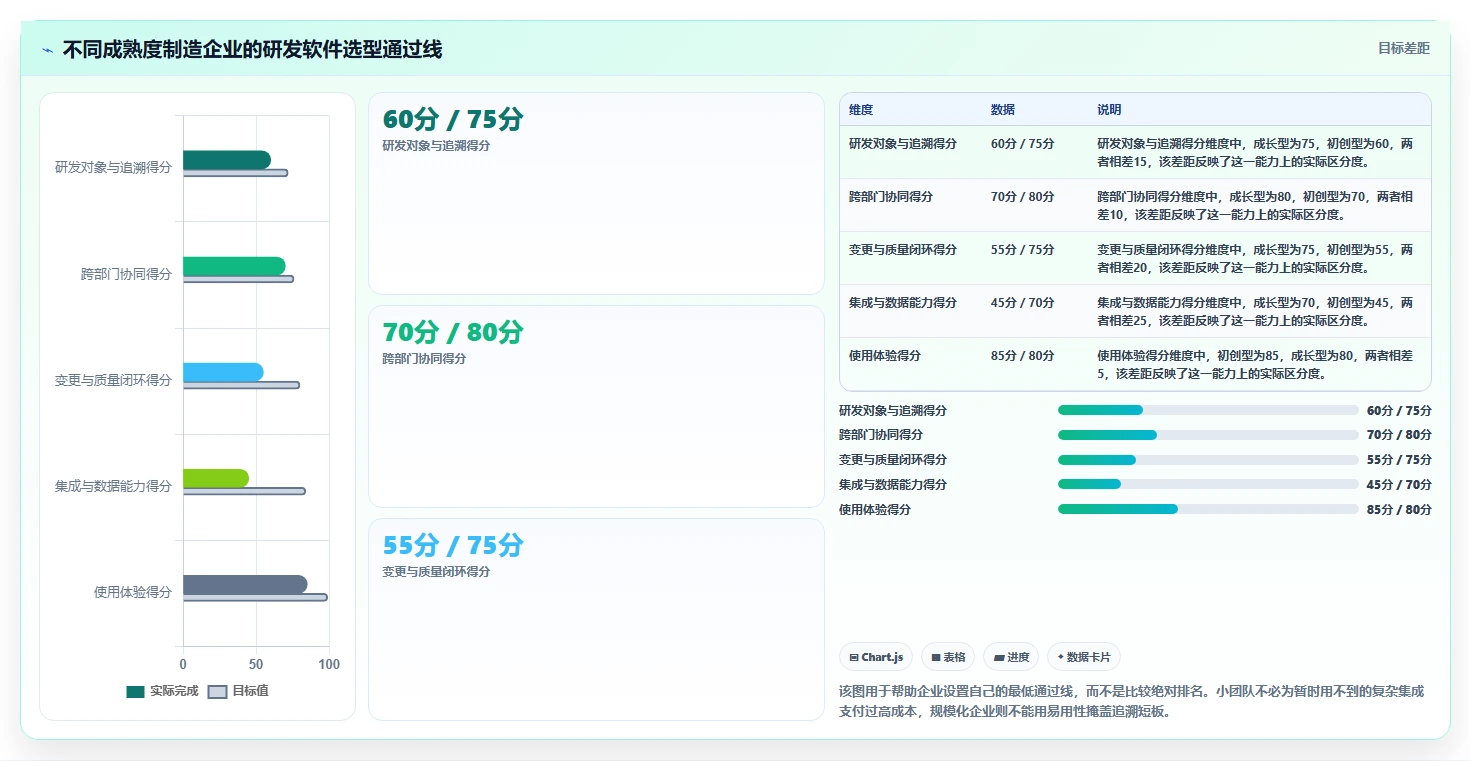The image size is (1471, 761).
Task: Click the progress value 45分 / 70分
Action: 1399,484
